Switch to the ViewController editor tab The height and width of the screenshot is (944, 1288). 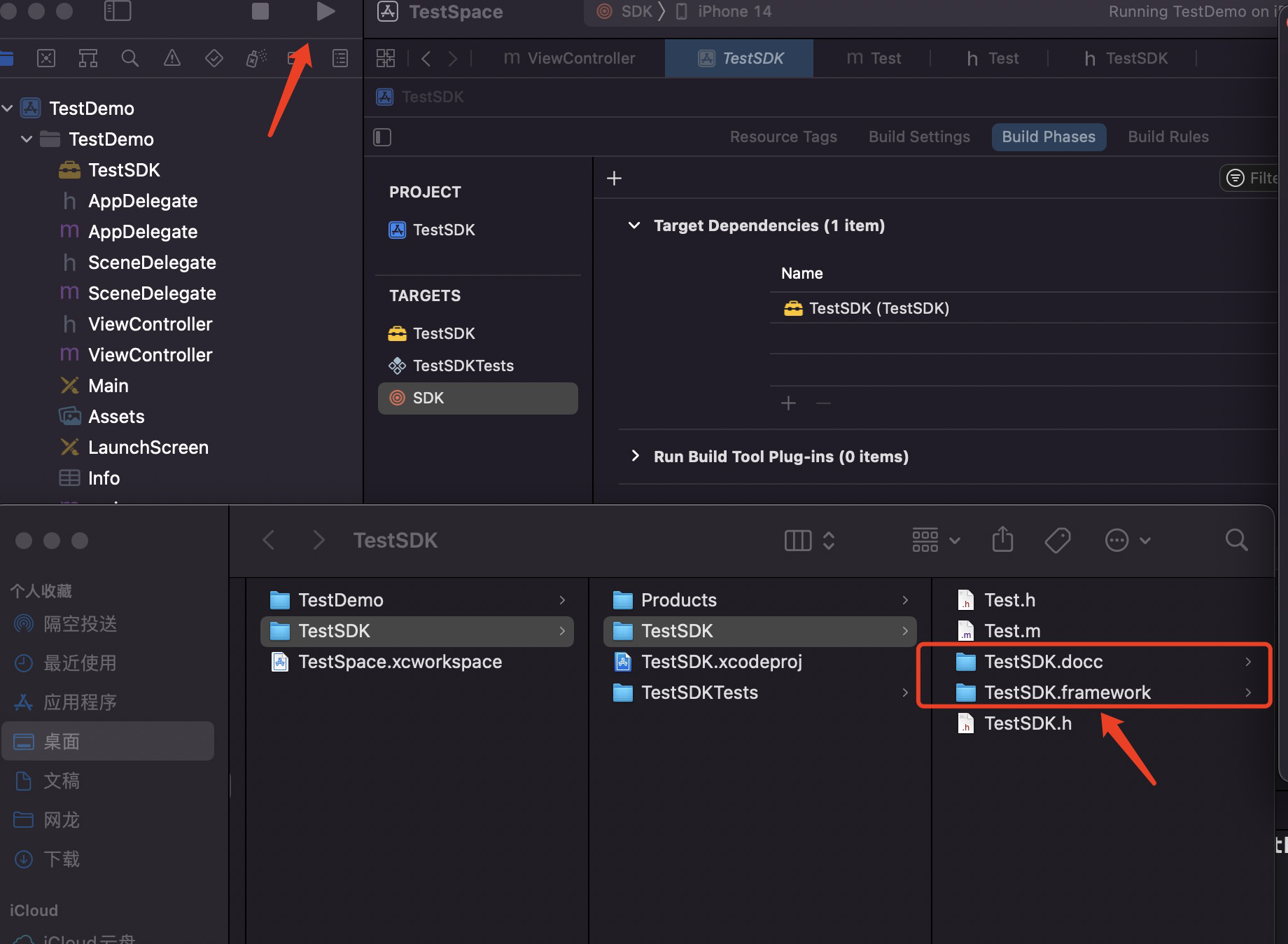coord(569,58)
